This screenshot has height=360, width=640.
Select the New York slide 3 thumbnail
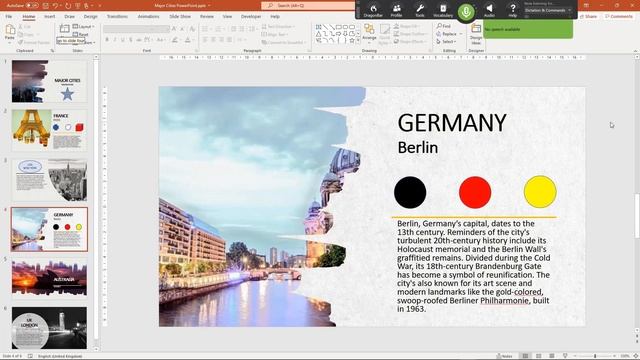click(49, 180)
